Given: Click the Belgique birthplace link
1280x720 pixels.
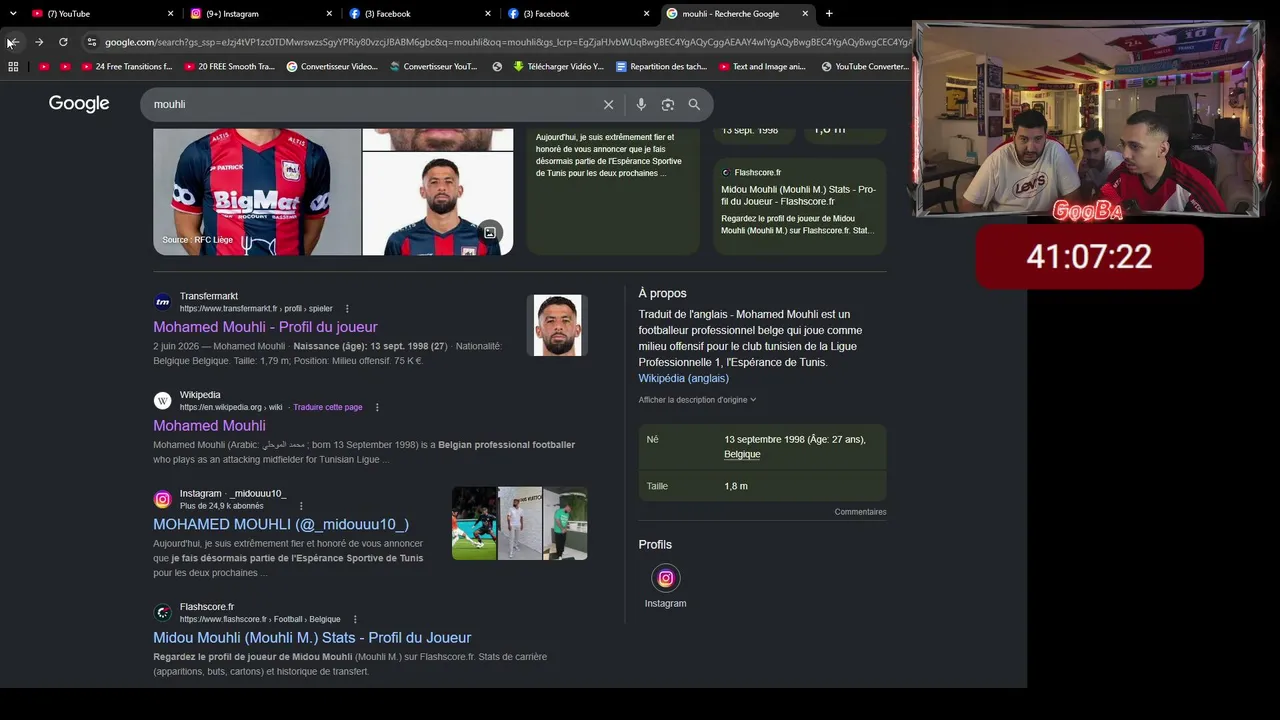Looking at the screenshot, I should click(x=742, y=454).
